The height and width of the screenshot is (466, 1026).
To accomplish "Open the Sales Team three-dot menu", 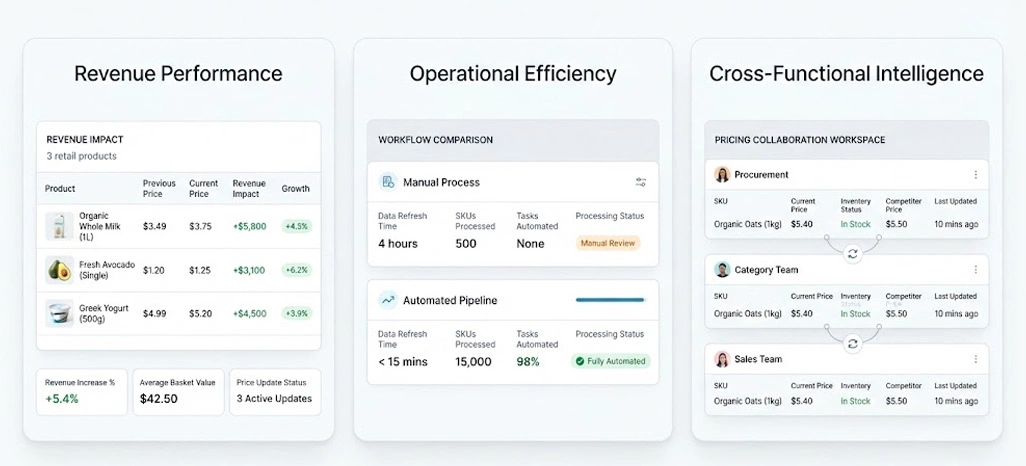I will (976, 359).
